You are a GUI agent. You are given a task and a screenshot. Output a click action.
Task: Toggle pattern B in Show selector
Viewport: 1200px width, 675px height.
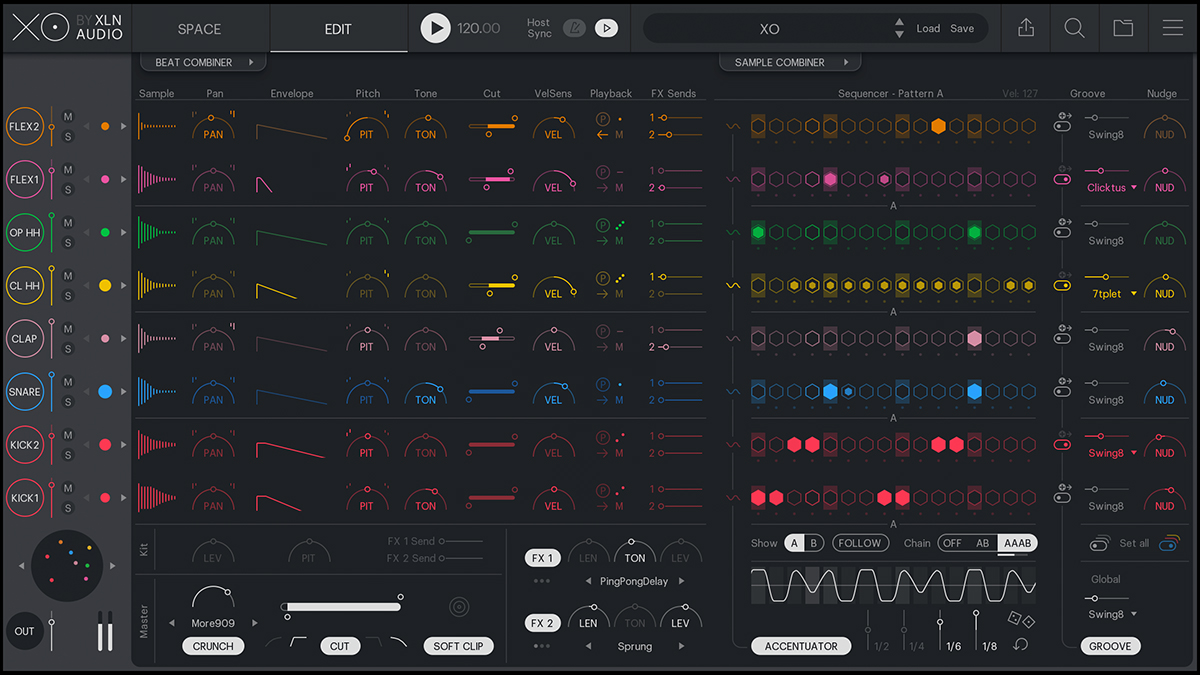[x=813, y=543]
